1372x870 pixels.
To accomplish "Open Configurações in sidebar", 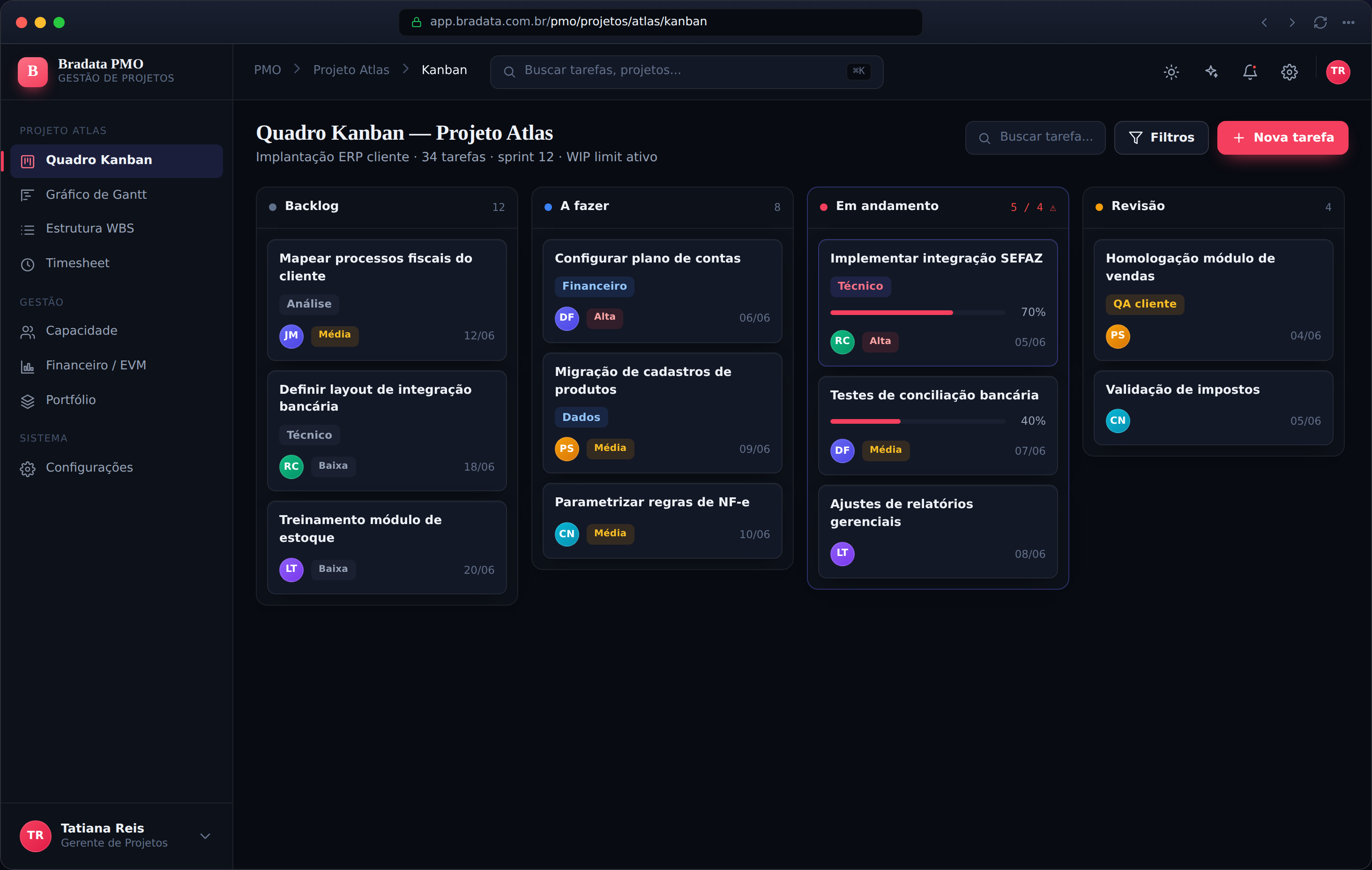I will (116, 468).
